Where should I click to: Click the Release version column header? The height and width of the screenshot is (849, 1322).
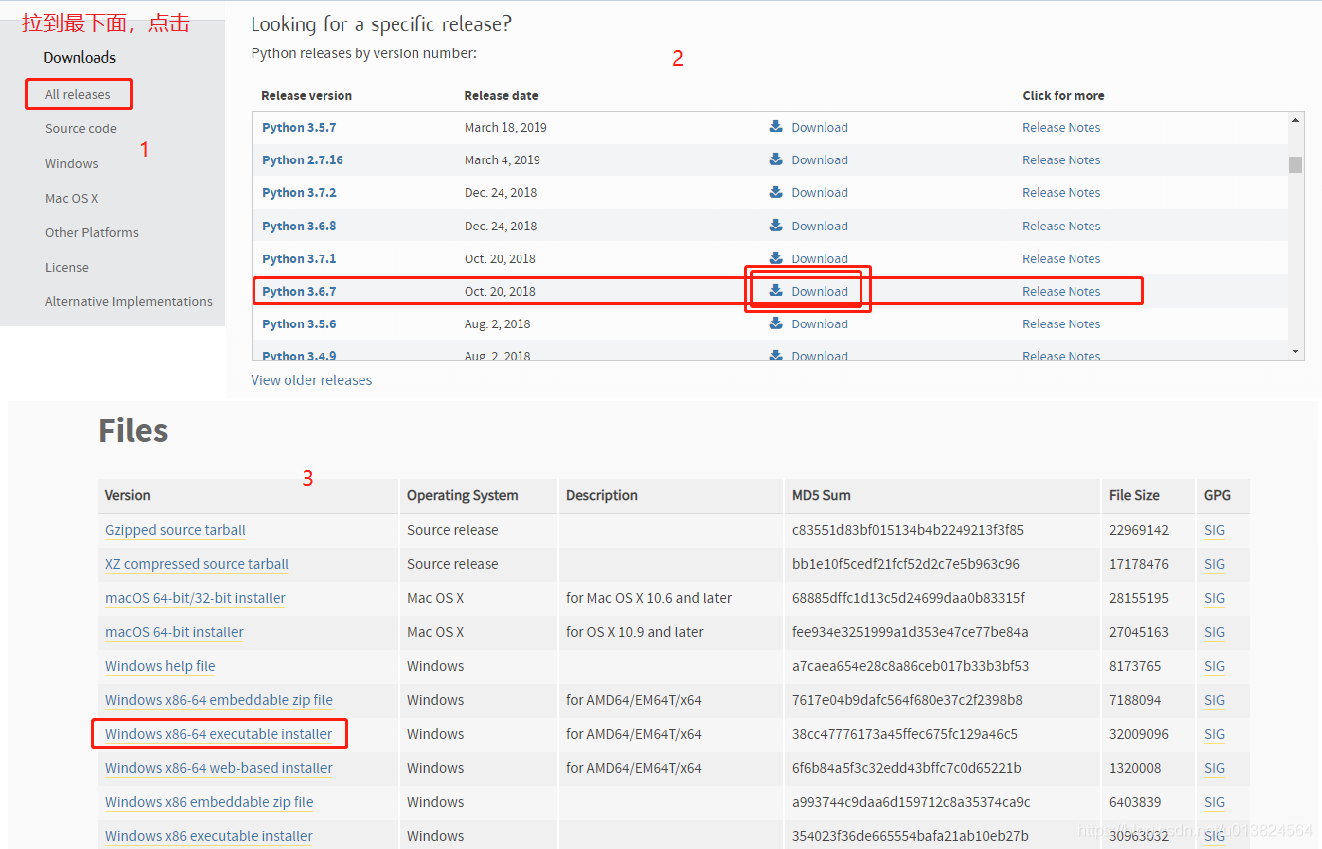pyautogui.click(x=307, y=96)
